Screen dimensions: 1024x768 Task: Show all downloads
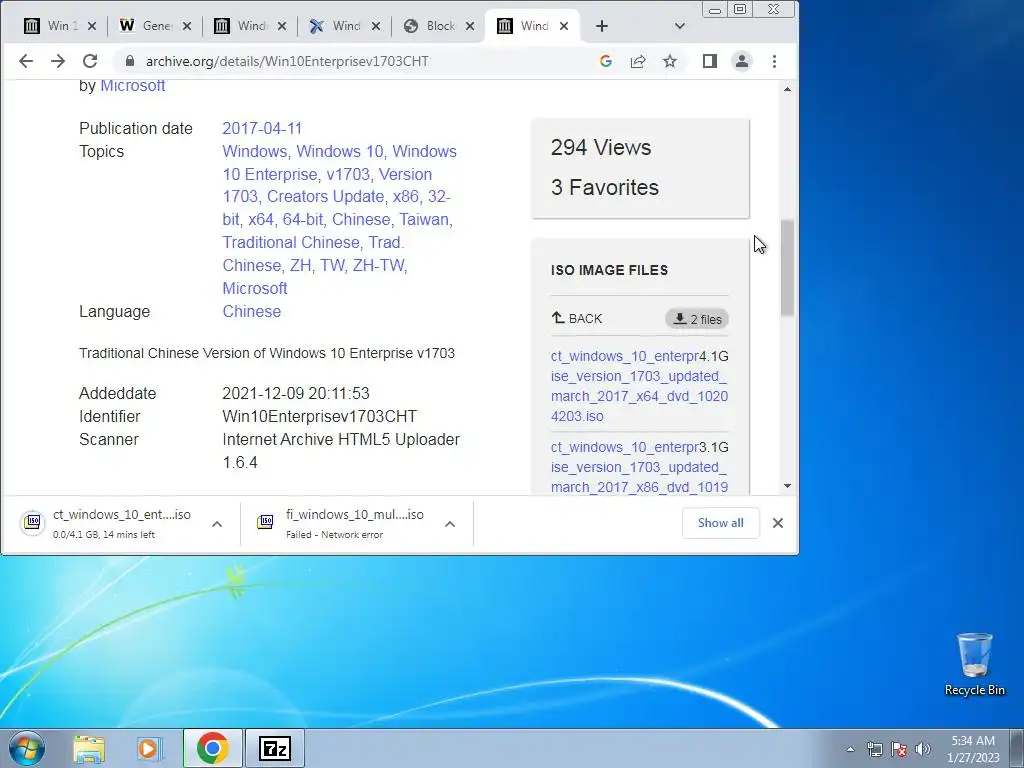coord(720,523)
